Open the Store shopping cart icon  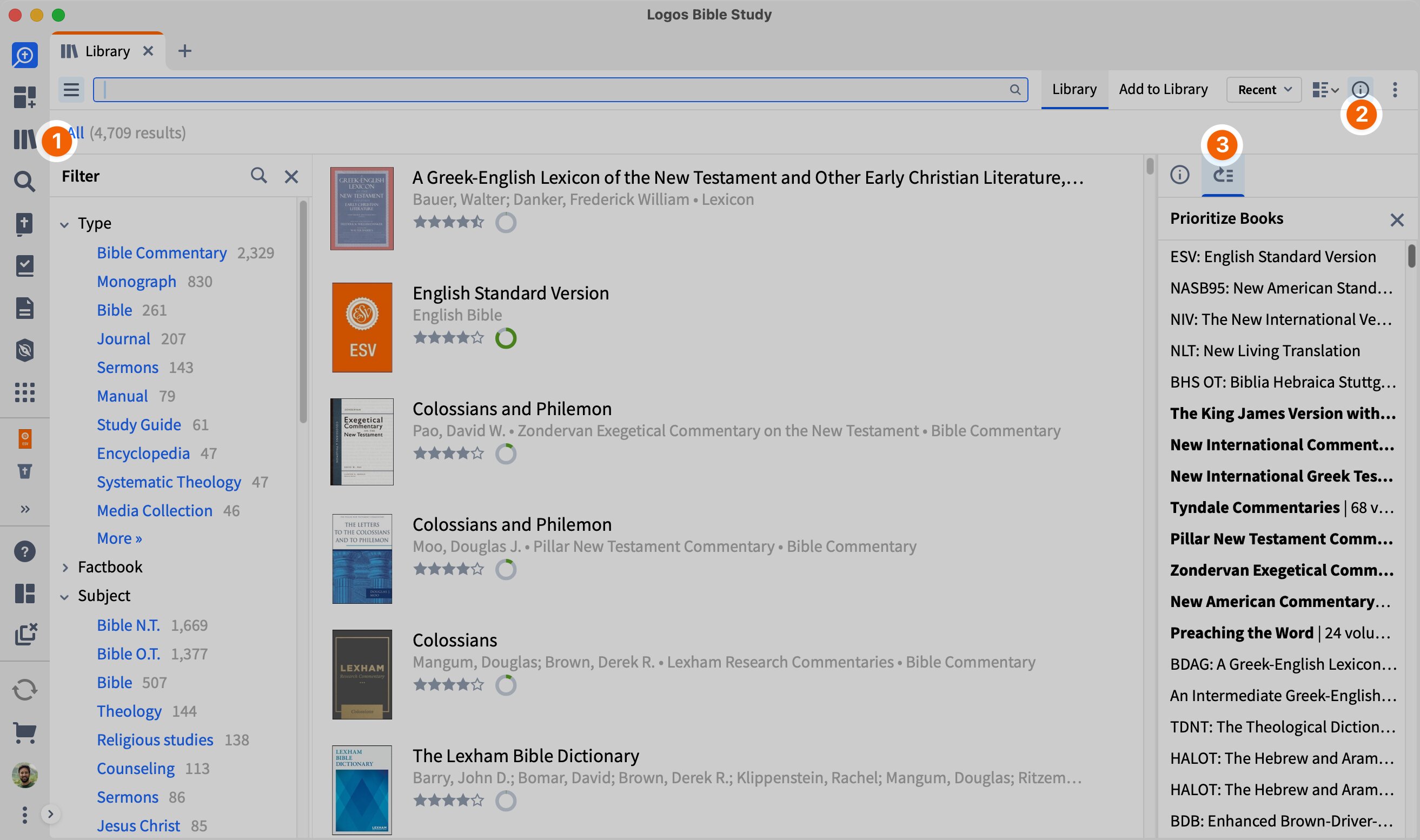[x=25, y=732]
